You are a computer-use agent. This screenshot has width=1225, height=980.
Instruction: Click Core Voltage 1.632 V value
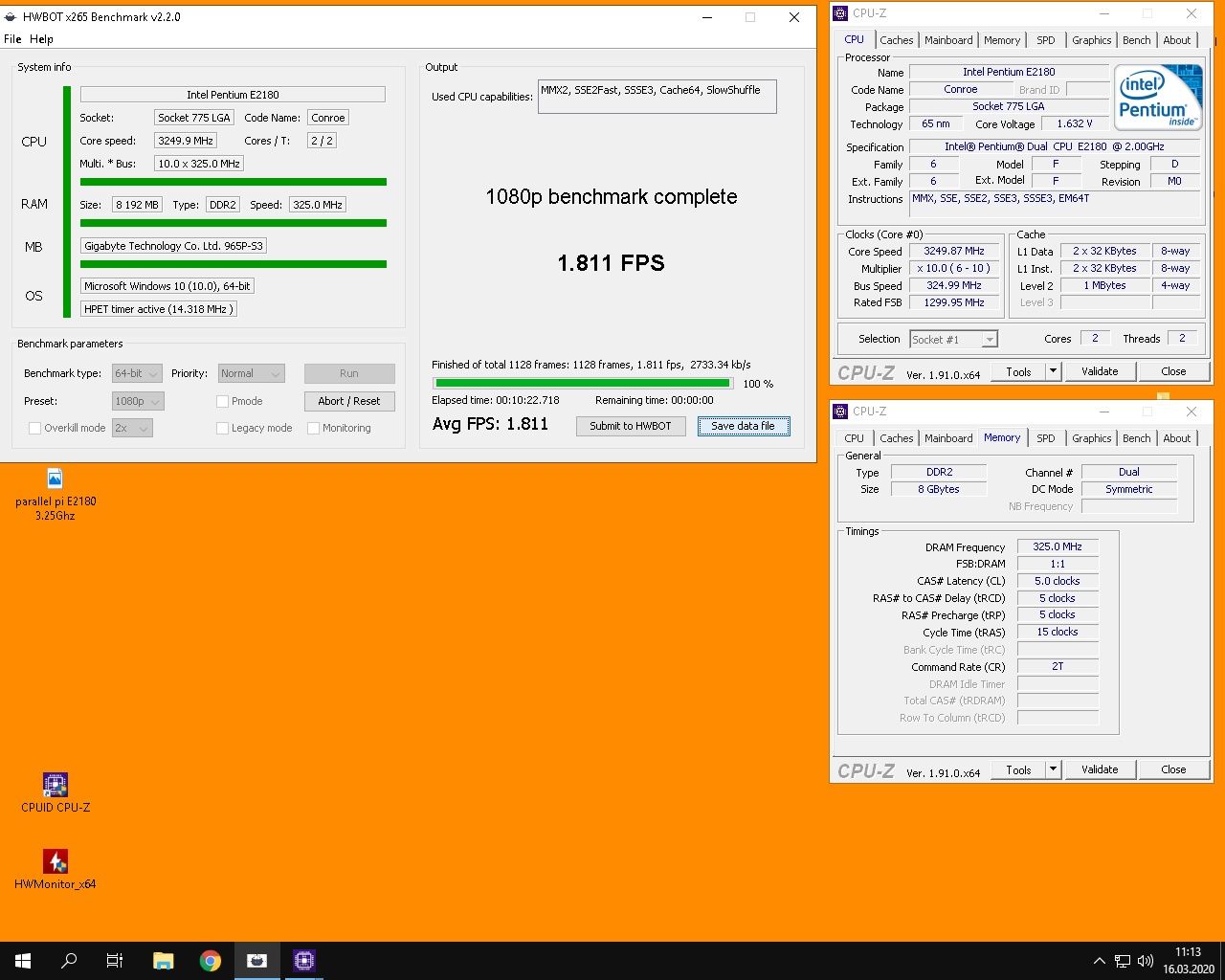(1074, 123)
